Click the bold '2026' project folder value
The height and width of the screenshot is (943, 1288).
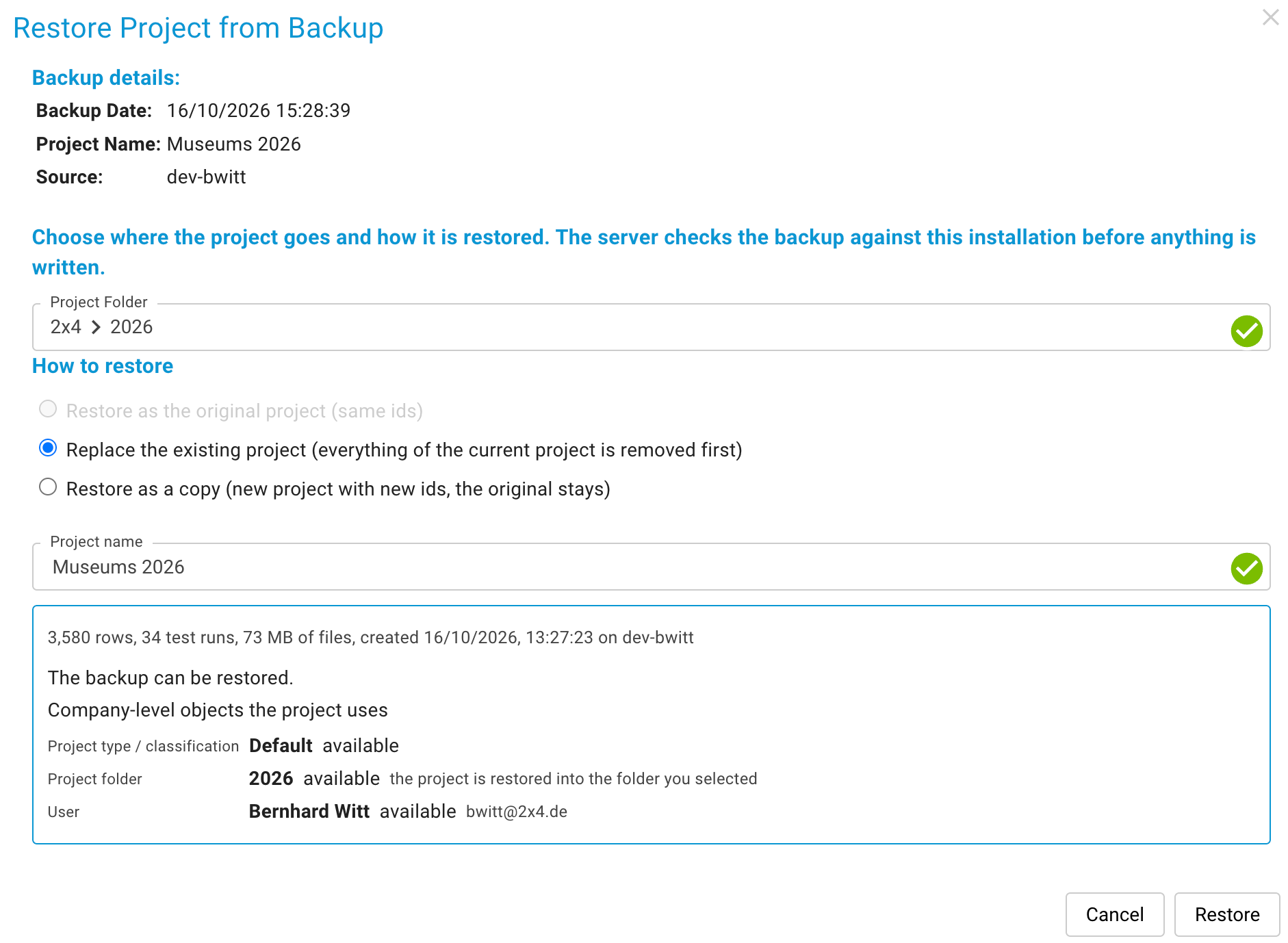coord(271,779)
